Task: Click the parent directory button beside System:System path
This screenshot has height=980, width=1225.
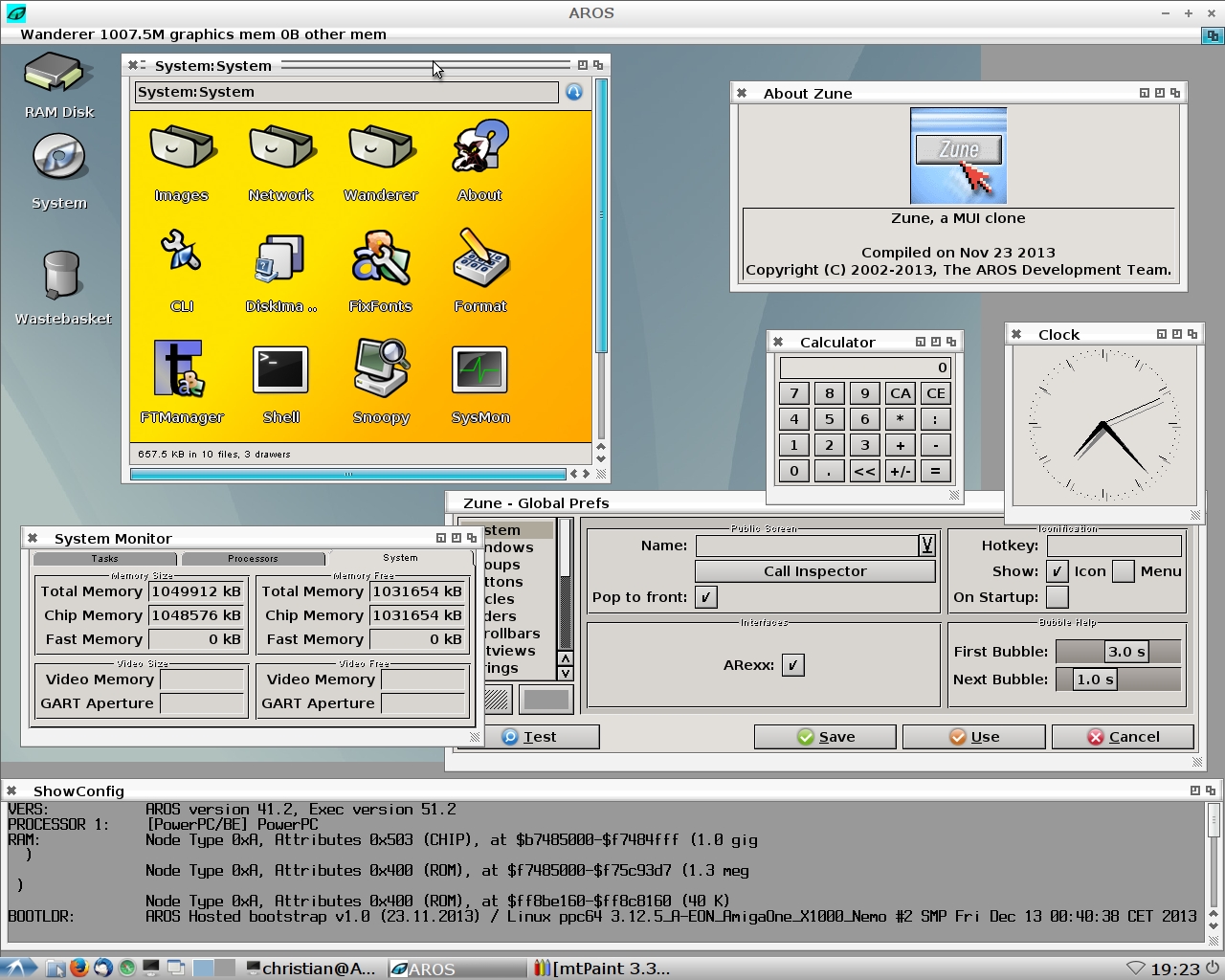Action: click(x=574, y=92)
